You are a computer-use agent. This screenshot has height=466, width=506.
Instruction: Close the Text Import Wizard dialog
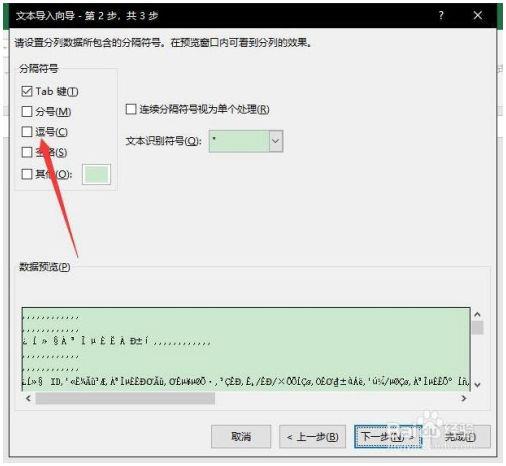[x=477, y=15]
